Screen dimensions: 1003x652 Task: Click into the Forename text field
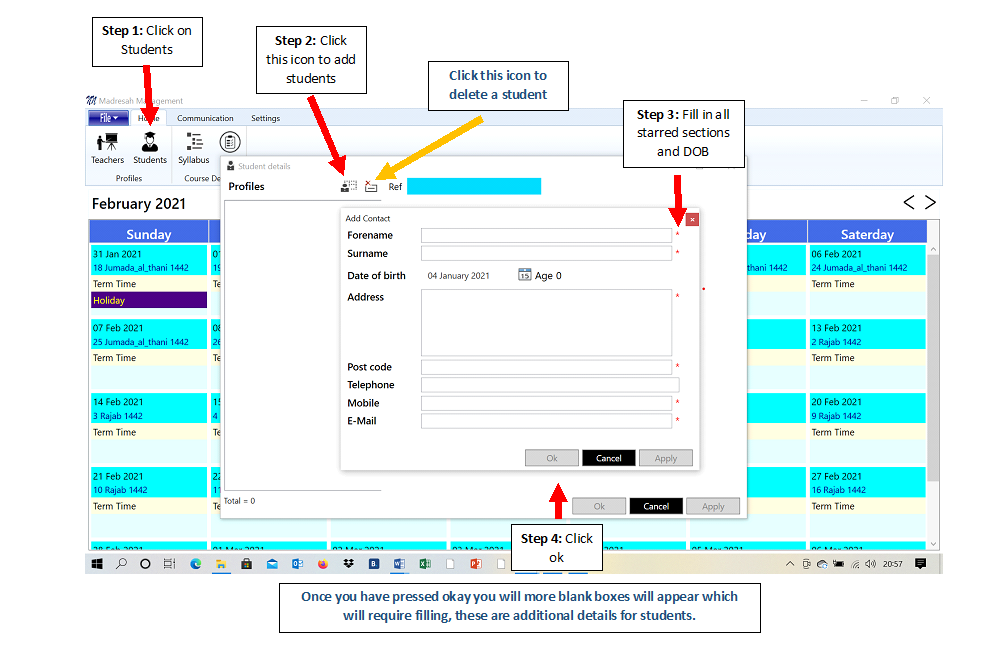pyautogui.click(x=546, y=235)
